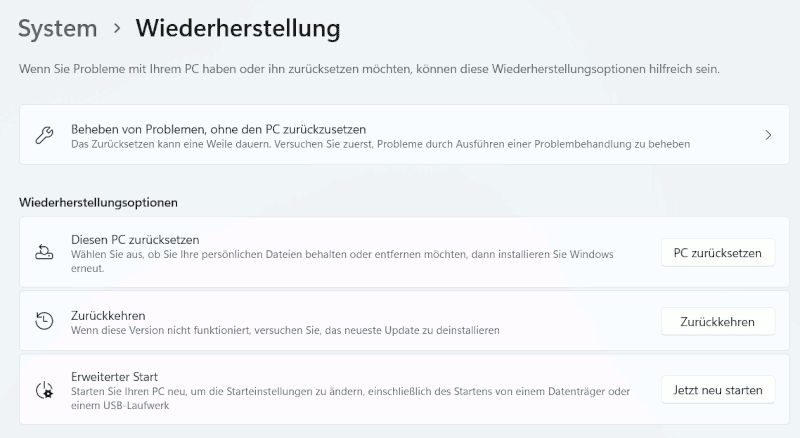The width and height of the screenshot is (800, 438).
Task: Click the wrench troubleshooting icon
Action: coord(44,135)
